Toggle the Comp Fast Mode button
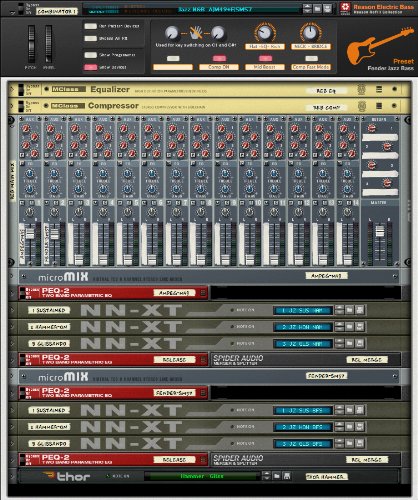 pyautogui.click(x=311, y=59)
